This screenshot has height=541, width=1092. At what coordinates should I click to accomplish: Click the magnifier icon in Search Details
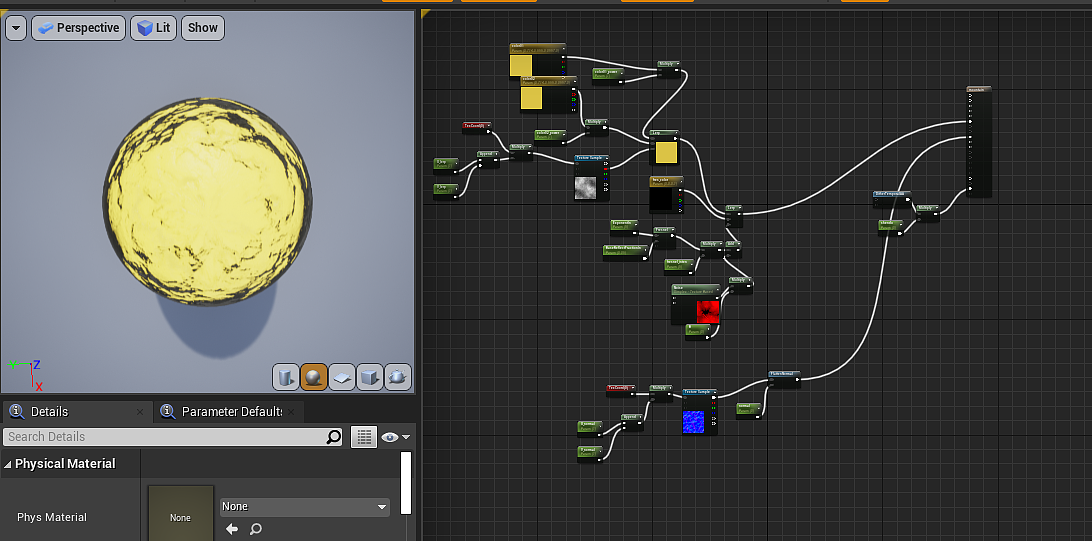pos(334,437)
